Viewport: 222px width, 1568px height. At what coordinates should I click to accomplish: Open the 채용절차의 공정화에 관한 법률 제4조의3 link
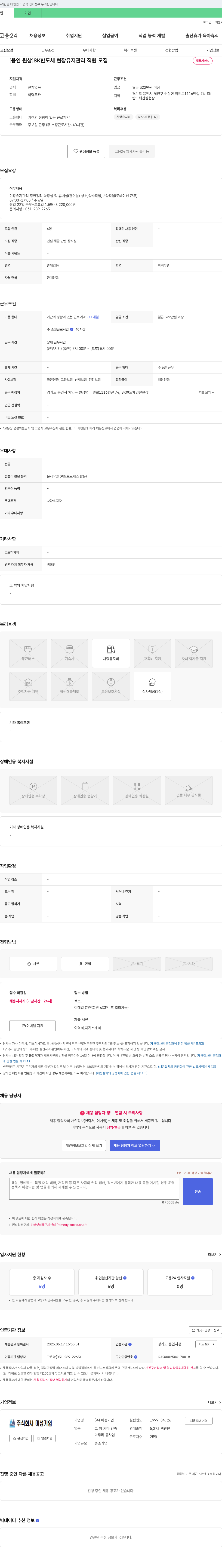point(177,1043)
